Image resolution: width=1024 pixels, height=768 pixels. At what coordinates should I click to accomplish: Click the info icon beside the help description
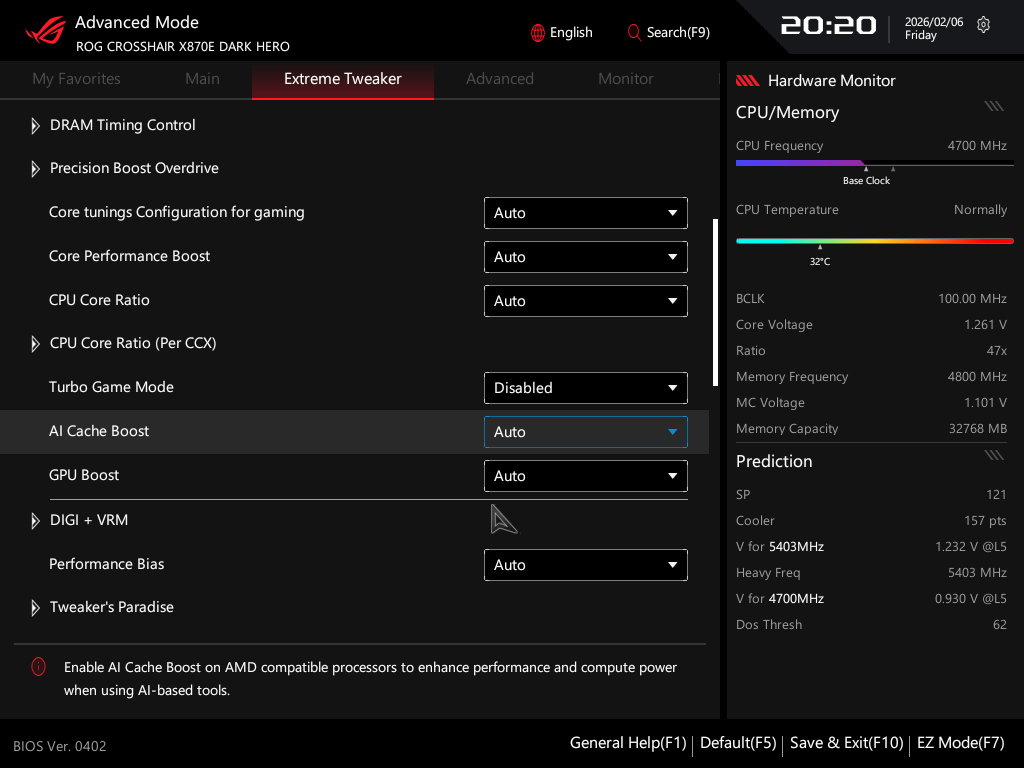[38, 667]
